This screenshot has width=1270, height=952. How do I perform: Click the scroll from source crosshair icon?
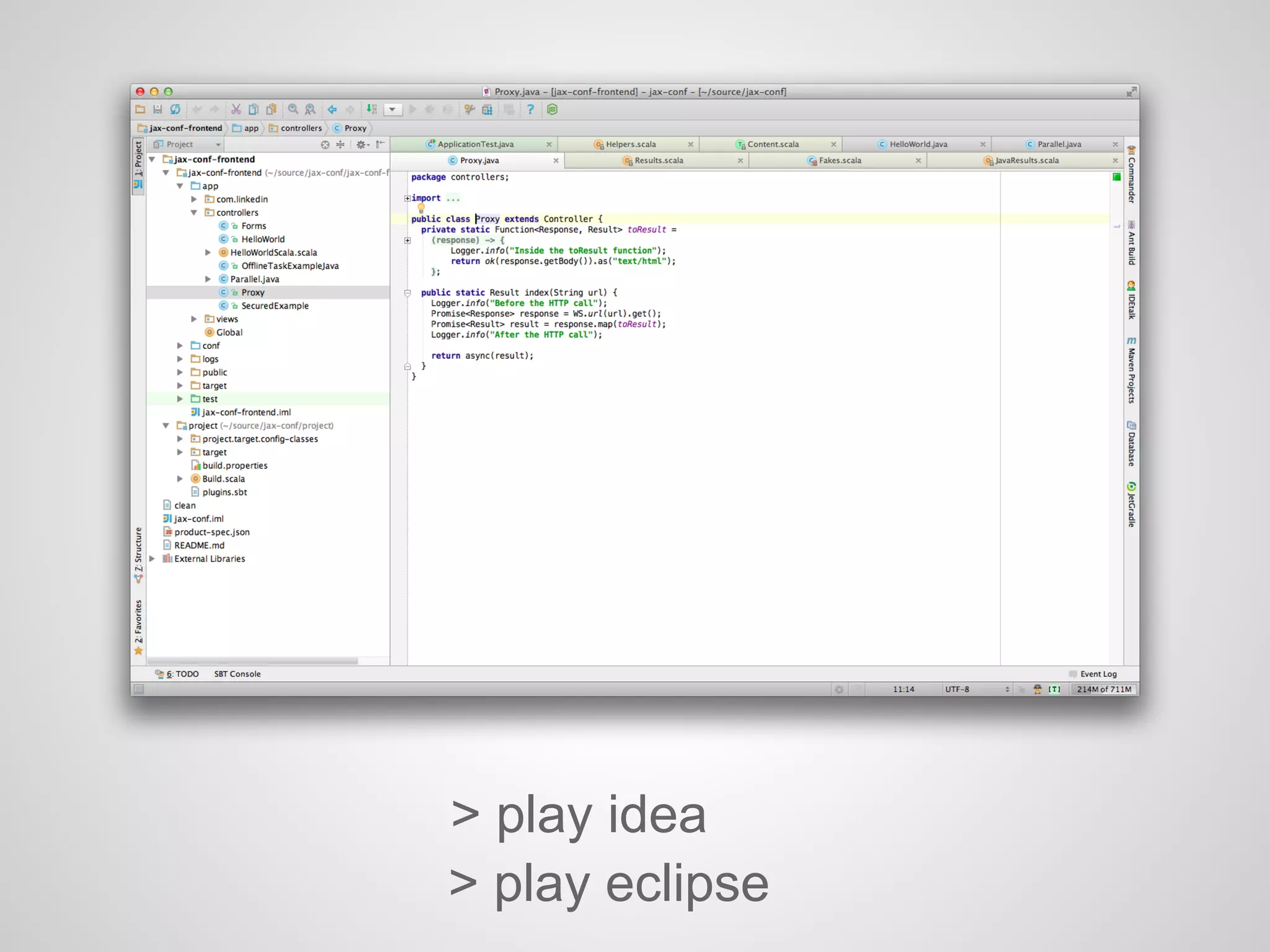tap(325, 144)
